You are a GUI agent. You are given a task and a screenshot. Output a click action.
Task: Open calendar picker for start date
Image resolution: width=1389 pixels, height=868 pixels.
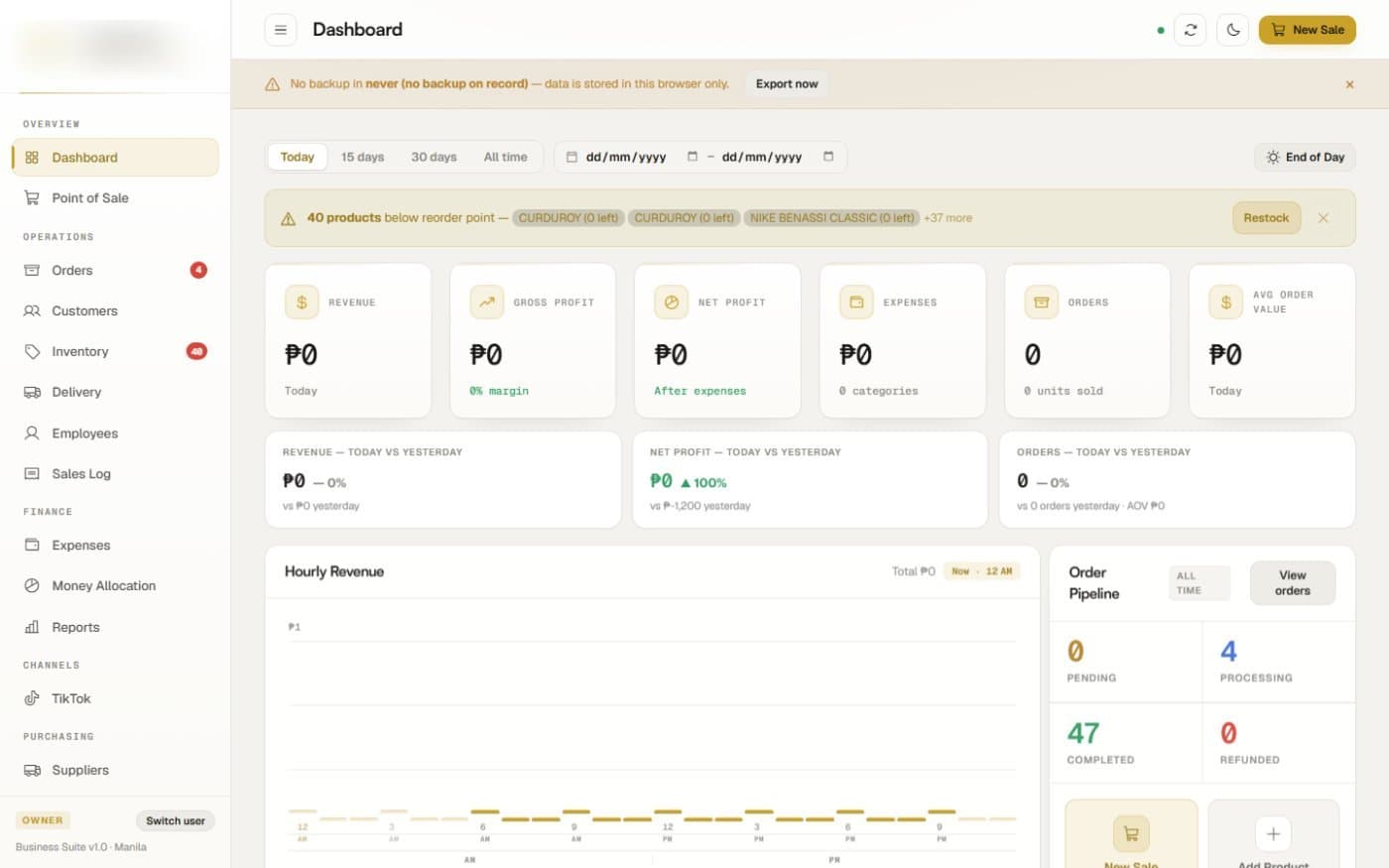click(x=693, y=157)
